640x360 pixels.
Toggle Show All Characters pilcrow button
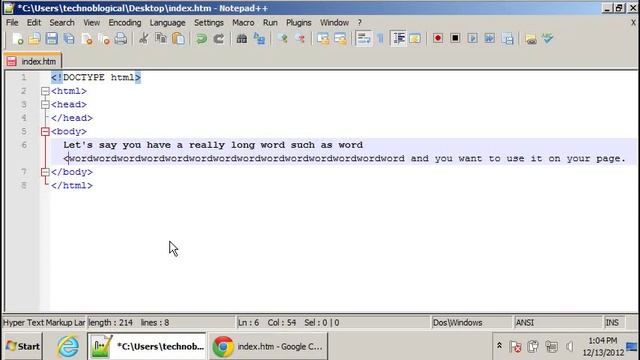coord(380,39)
